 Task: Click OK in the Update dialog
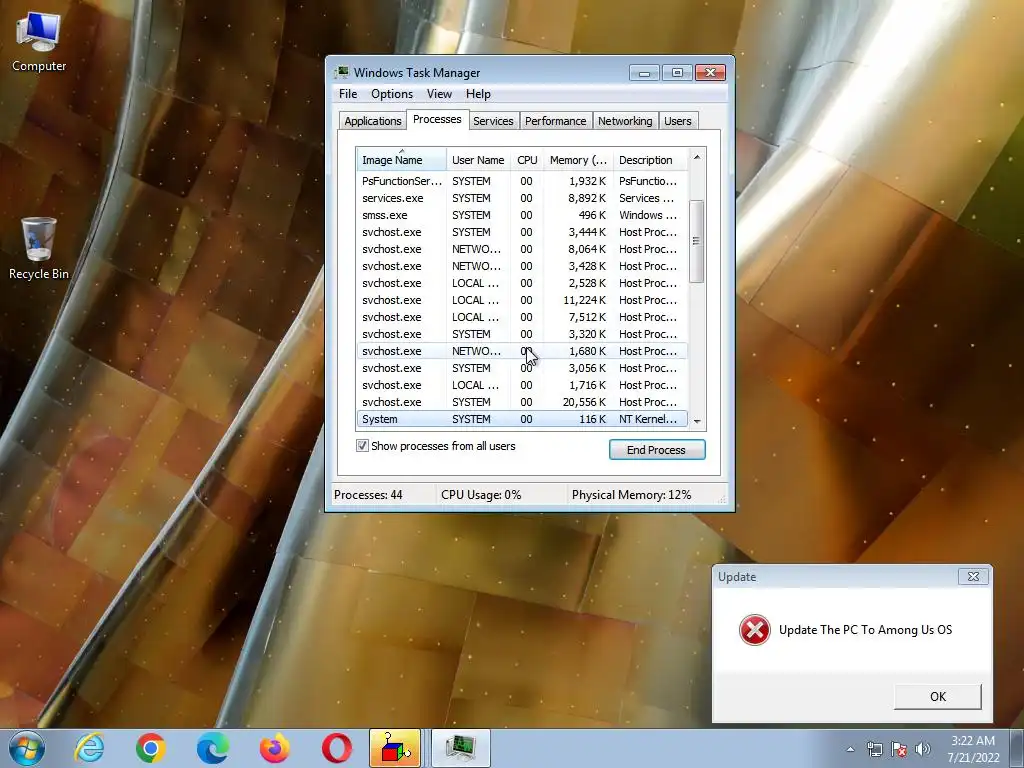coord(938,697)
